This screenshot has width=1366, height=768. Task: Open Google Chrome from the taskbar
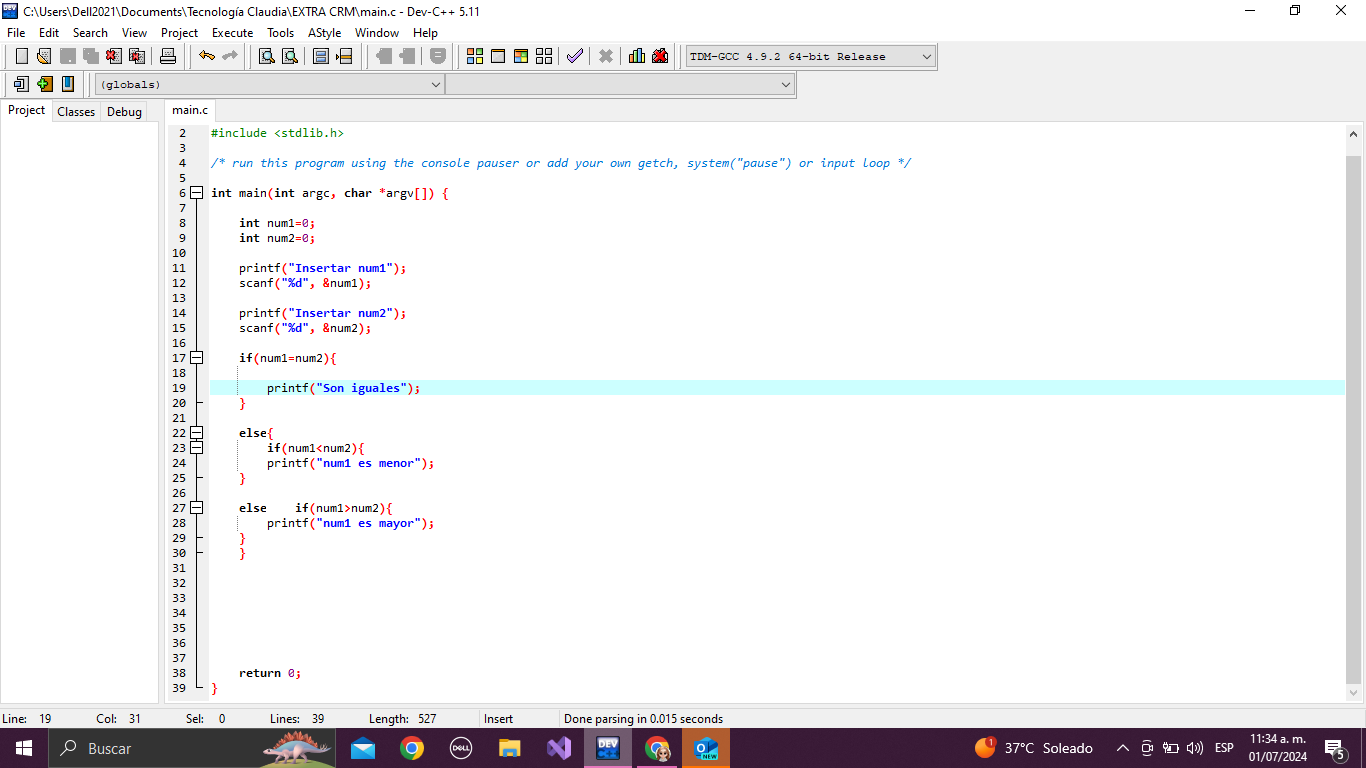[411, 748]
